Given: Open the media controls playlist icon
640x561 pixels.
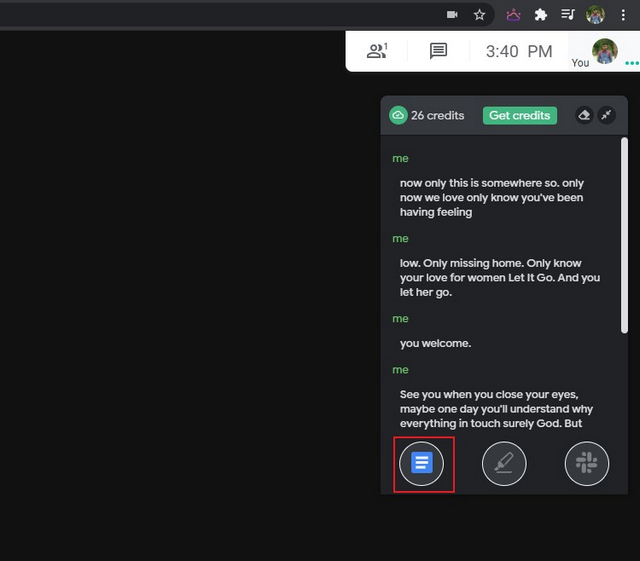Looking at the screenshot, I should 568,15.
